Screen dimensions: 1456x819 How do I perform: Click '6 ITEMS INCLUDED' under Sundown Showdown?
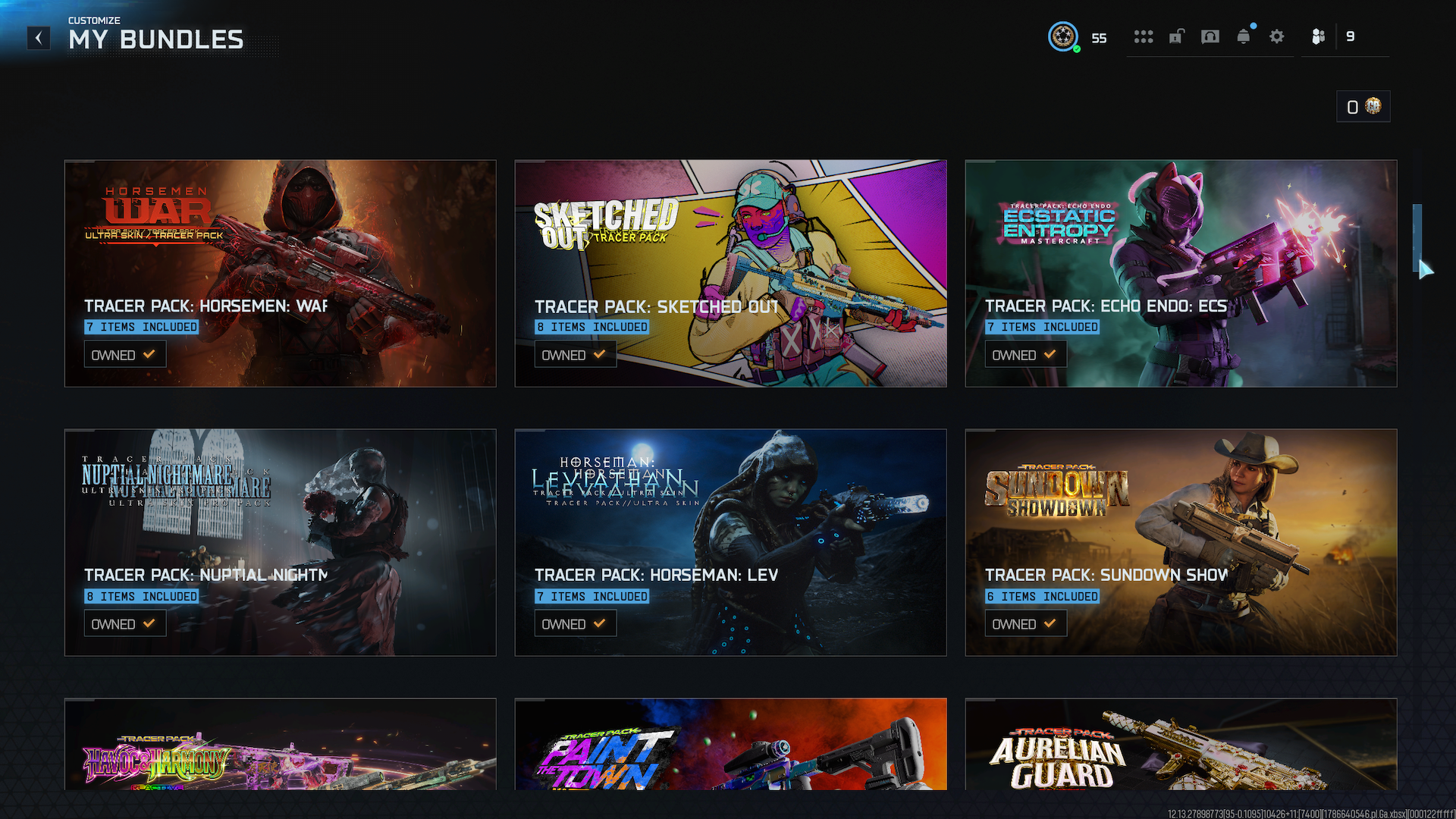point(1043,597)
